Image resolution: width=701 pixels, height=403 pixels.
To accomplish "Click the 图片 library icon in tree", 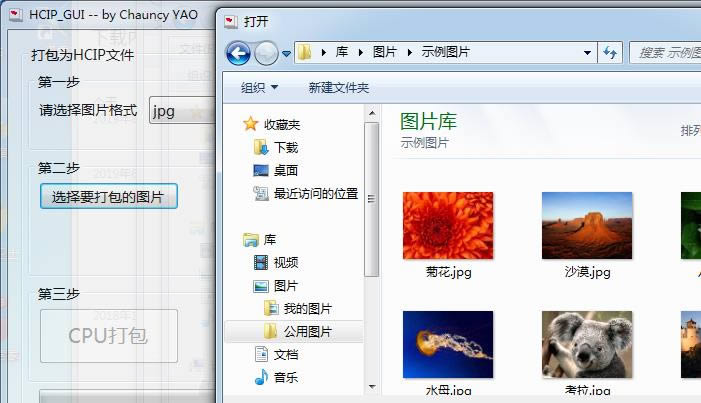I will pos(261,286).
